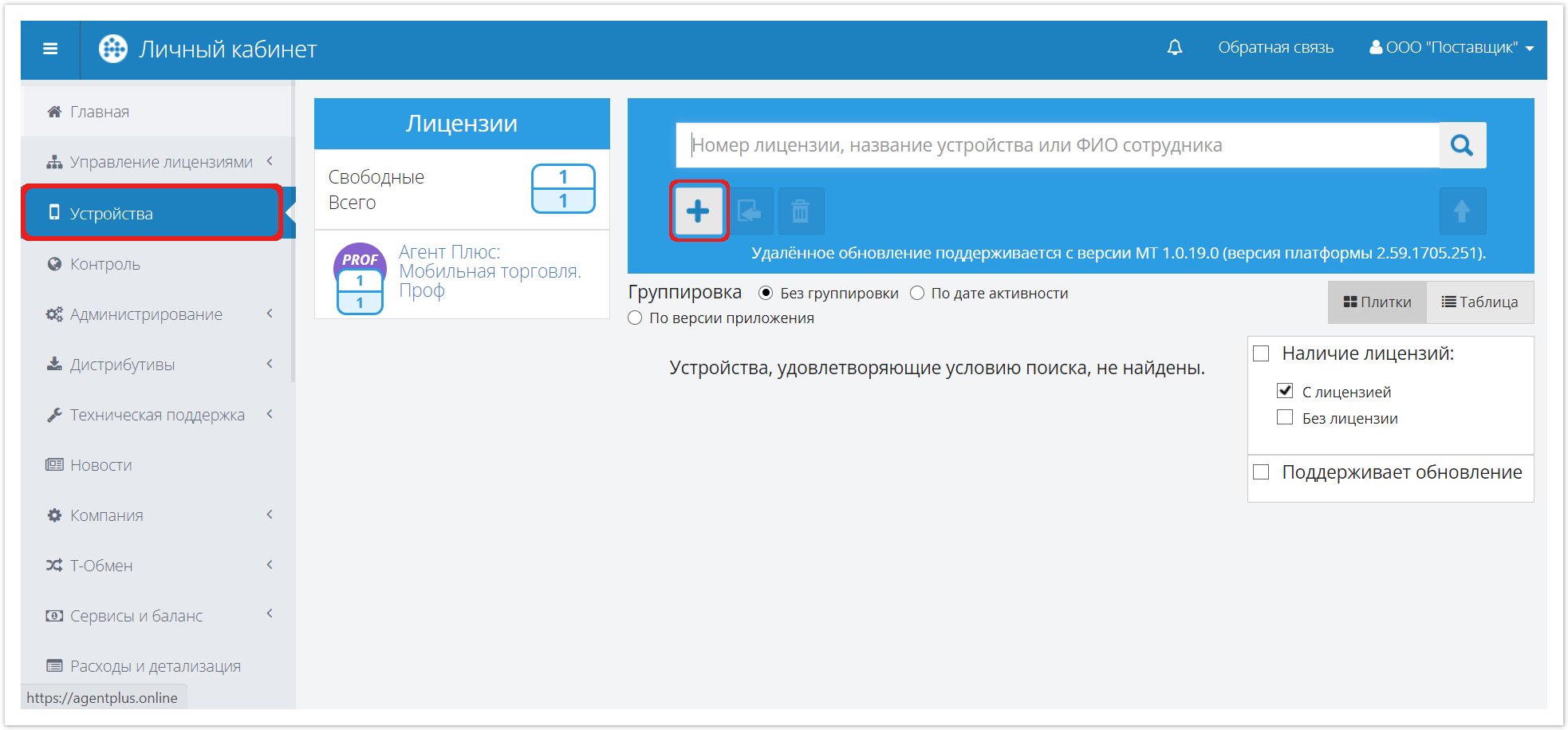Open notifications bell icon

1174,48
